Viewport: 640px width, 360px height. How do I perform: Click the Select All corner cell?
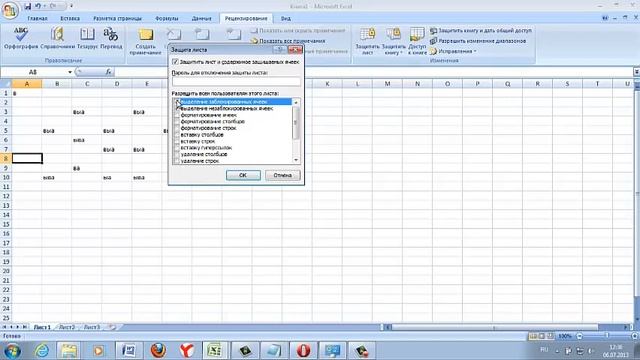pyautogui.click(x=6, y=84)
